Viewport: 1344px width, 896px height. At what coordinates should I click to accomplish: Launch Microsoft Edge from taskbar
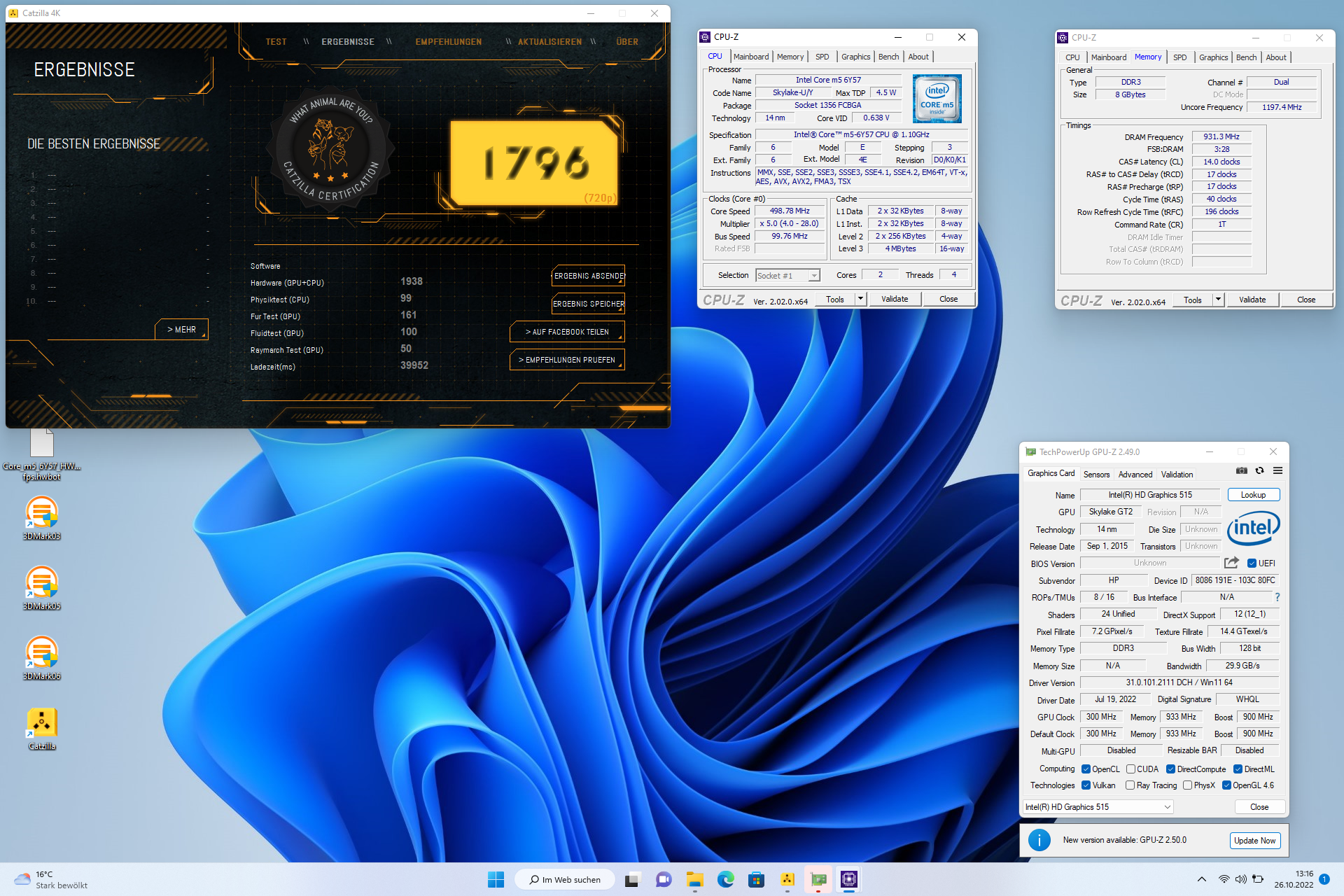(725, 879)
